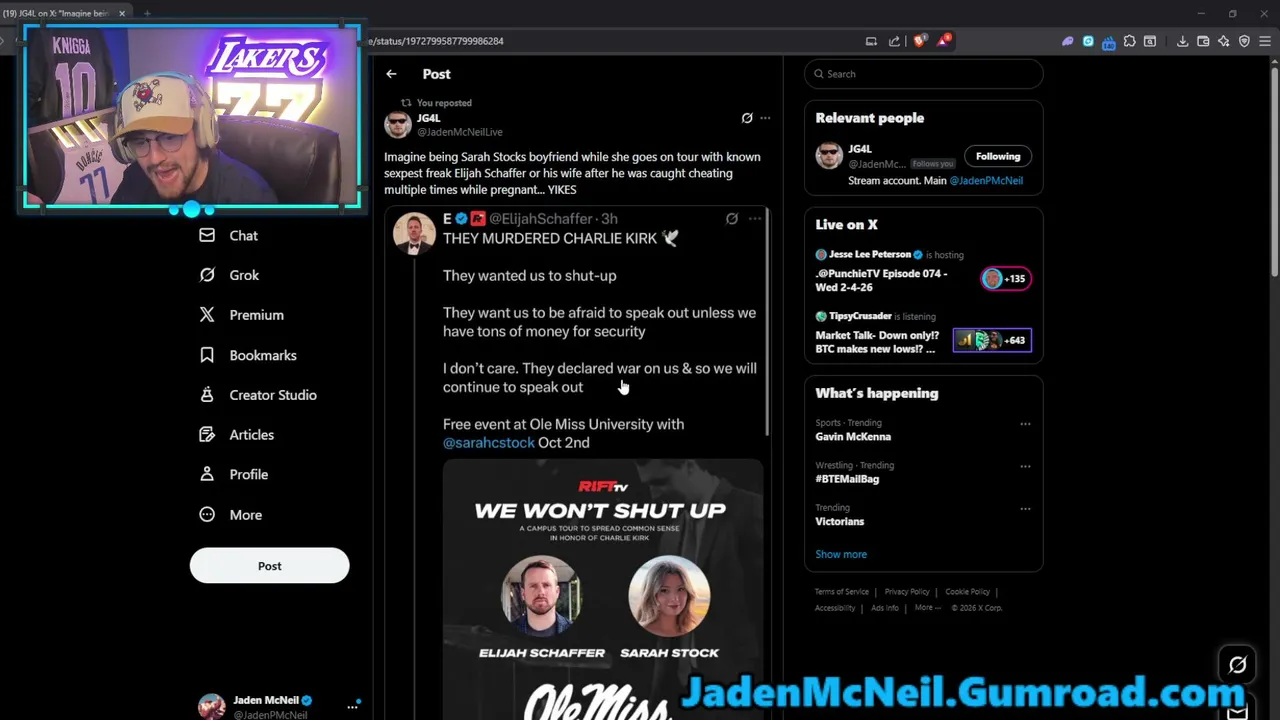The width and height of the screenshot is (1280, 720).
Task: Go back with the Post arrow
Action: click(x=391, y=74)
